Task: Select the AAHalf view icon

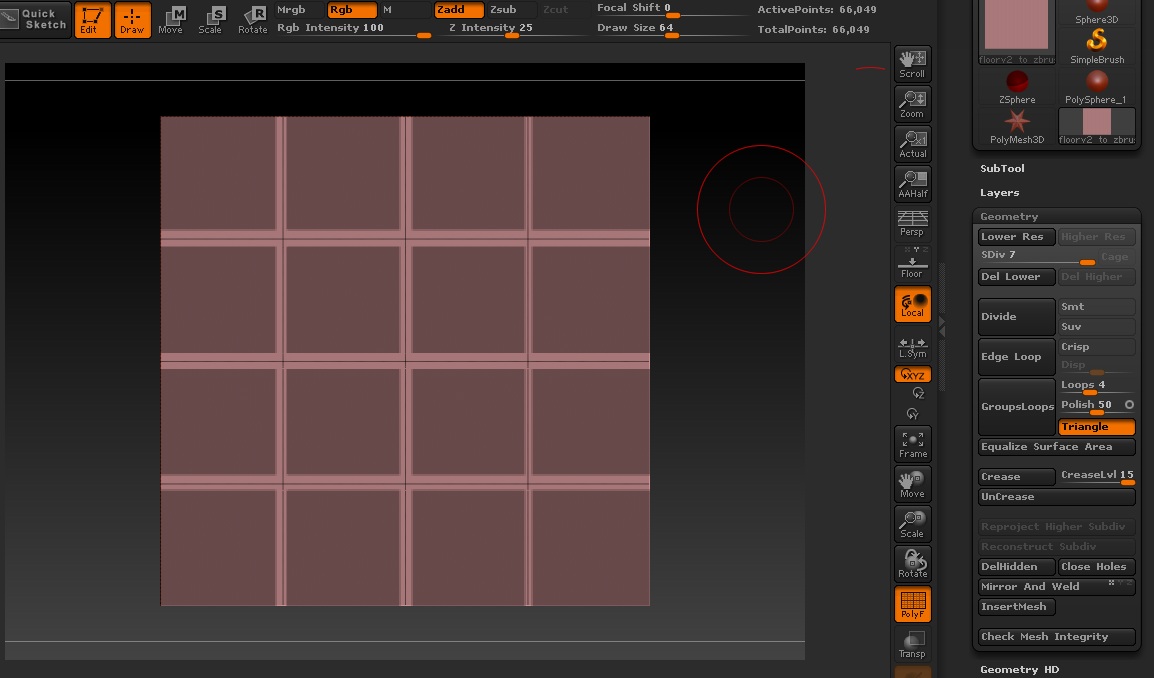Action: click(912, 184)
